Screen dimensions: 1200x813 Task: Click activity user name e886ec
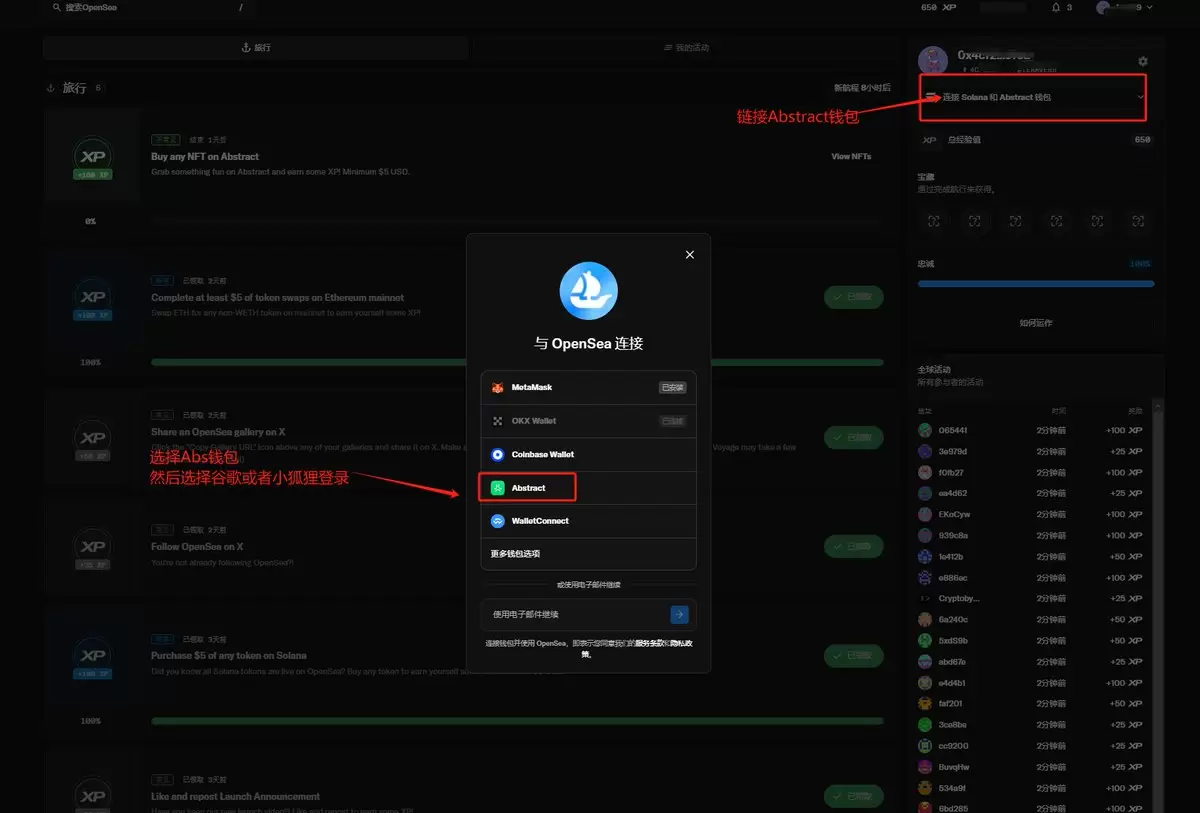coord(953,577)
